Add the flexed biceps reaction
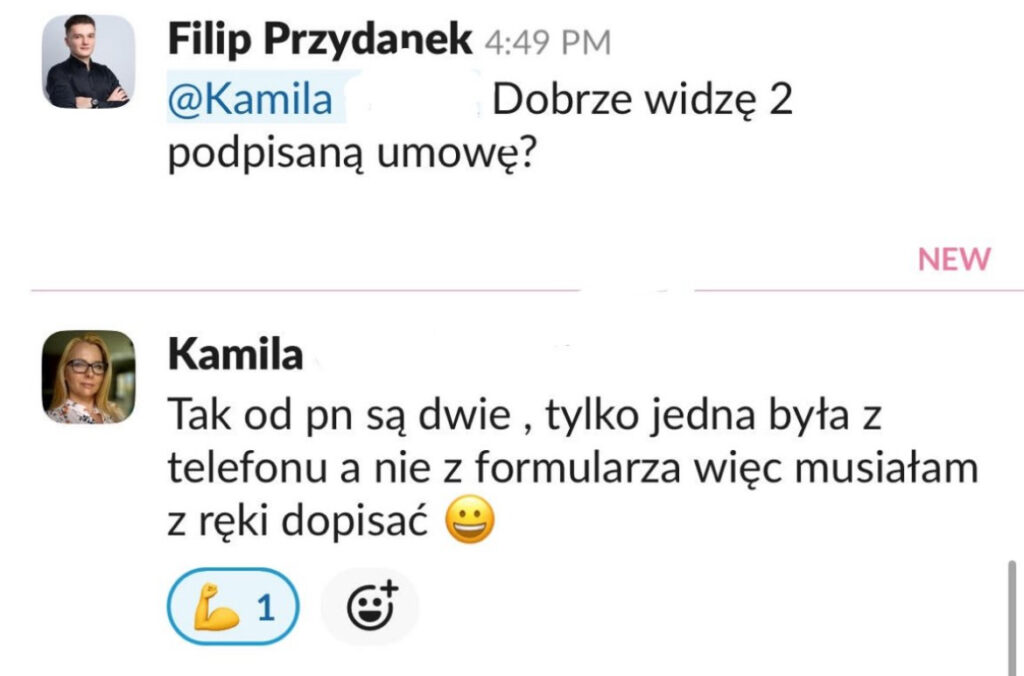The image size is (1024, 676). click(233, 607)
